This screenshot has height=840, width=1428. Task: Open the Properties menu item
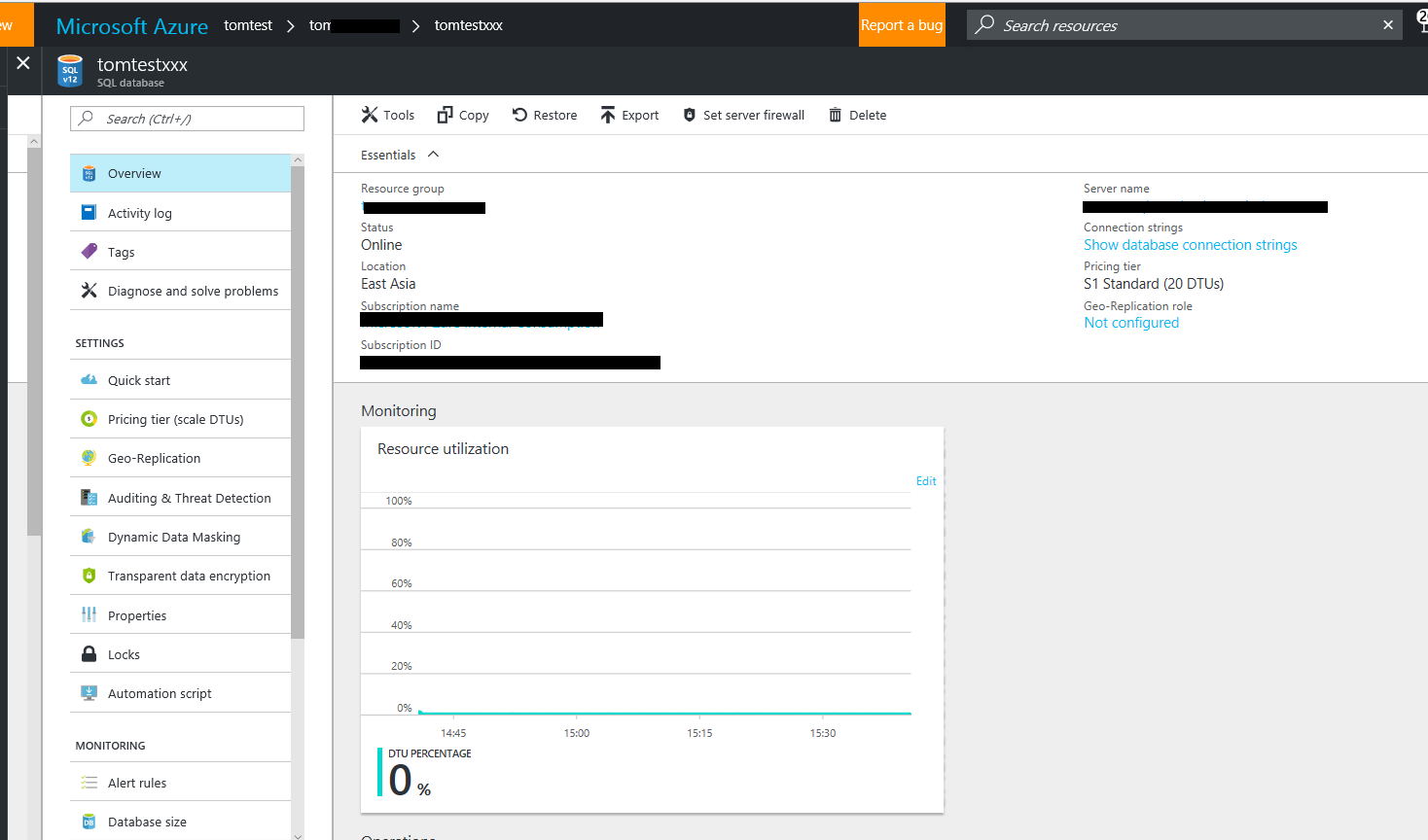(x=180, y=614)
